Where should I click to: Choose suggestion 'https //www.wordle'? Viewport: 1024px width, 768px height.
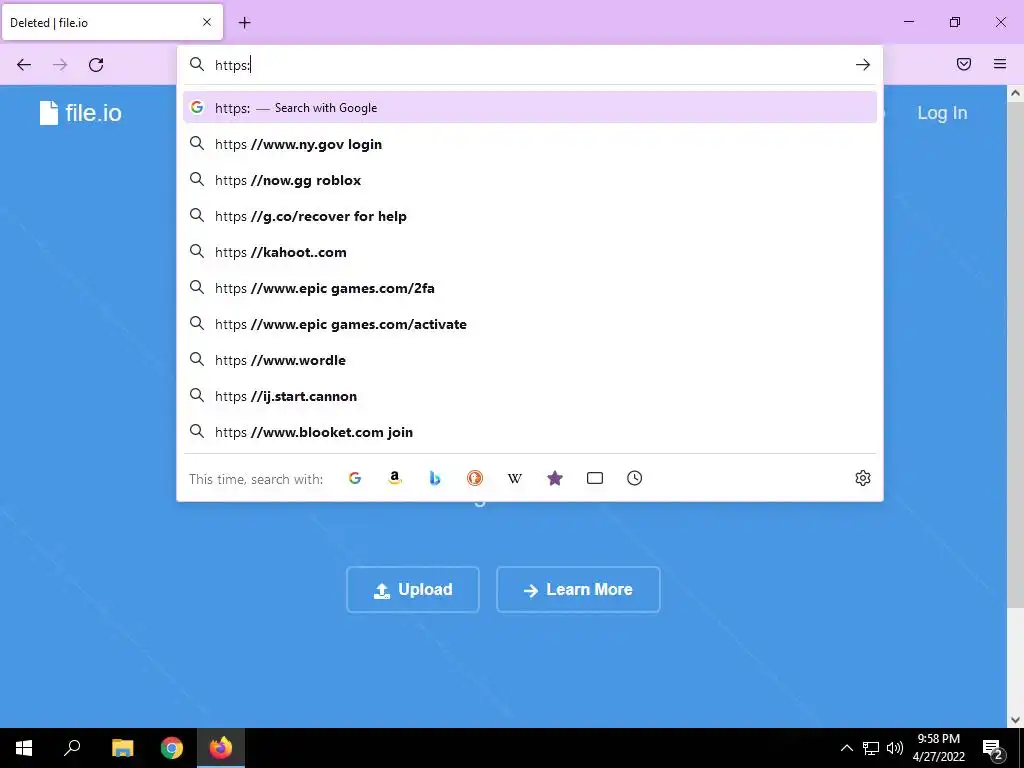(x=530, y=360)
